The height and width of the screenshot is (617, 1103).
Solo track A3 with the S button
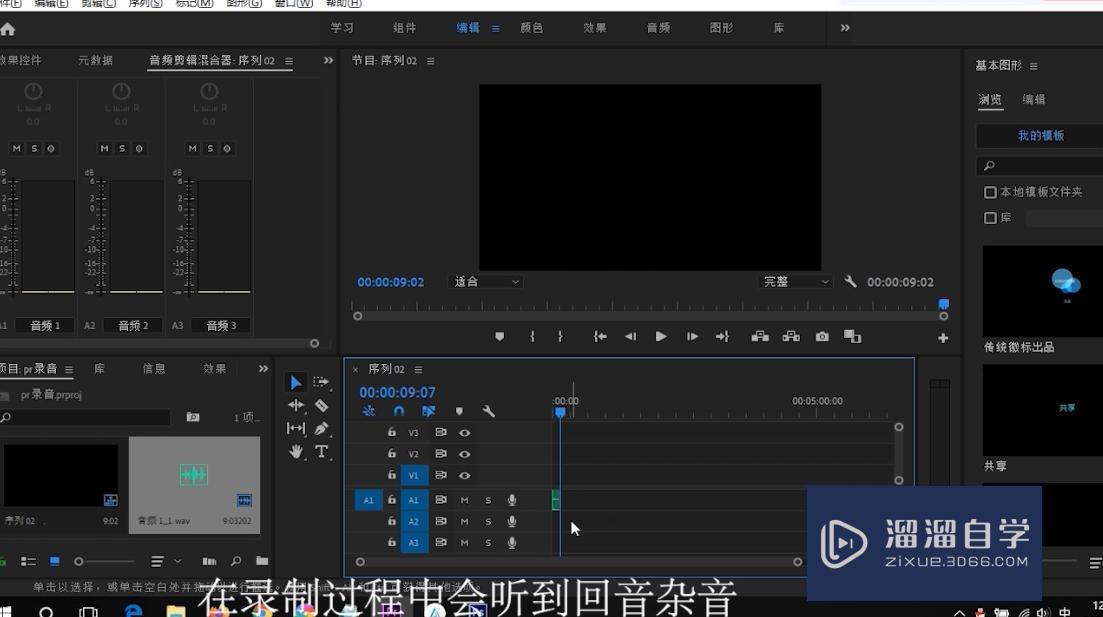488,542
